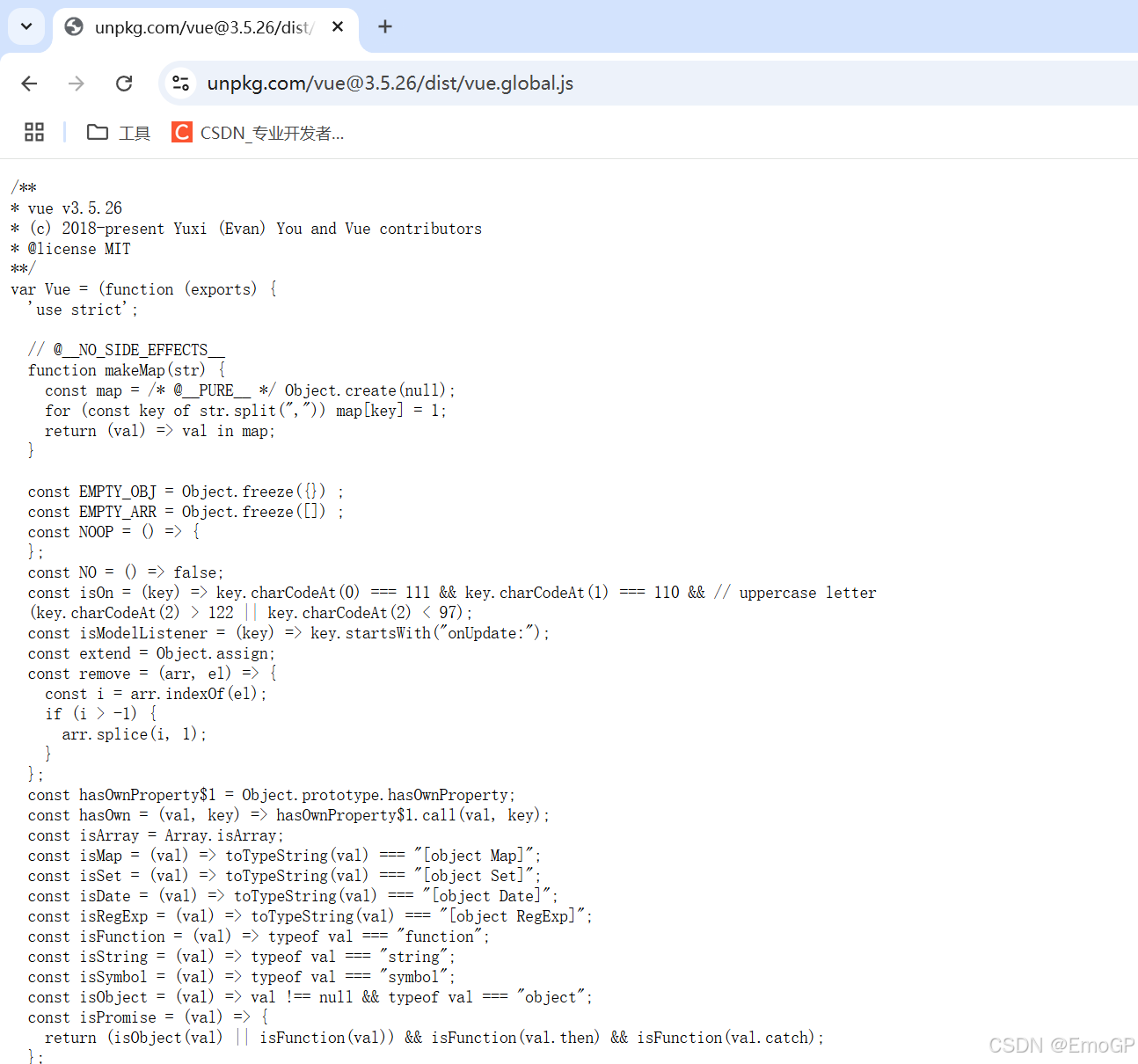This screenshot has height=1064, width=1138.
Task: Reload the current page
Action: coord(124,84)
